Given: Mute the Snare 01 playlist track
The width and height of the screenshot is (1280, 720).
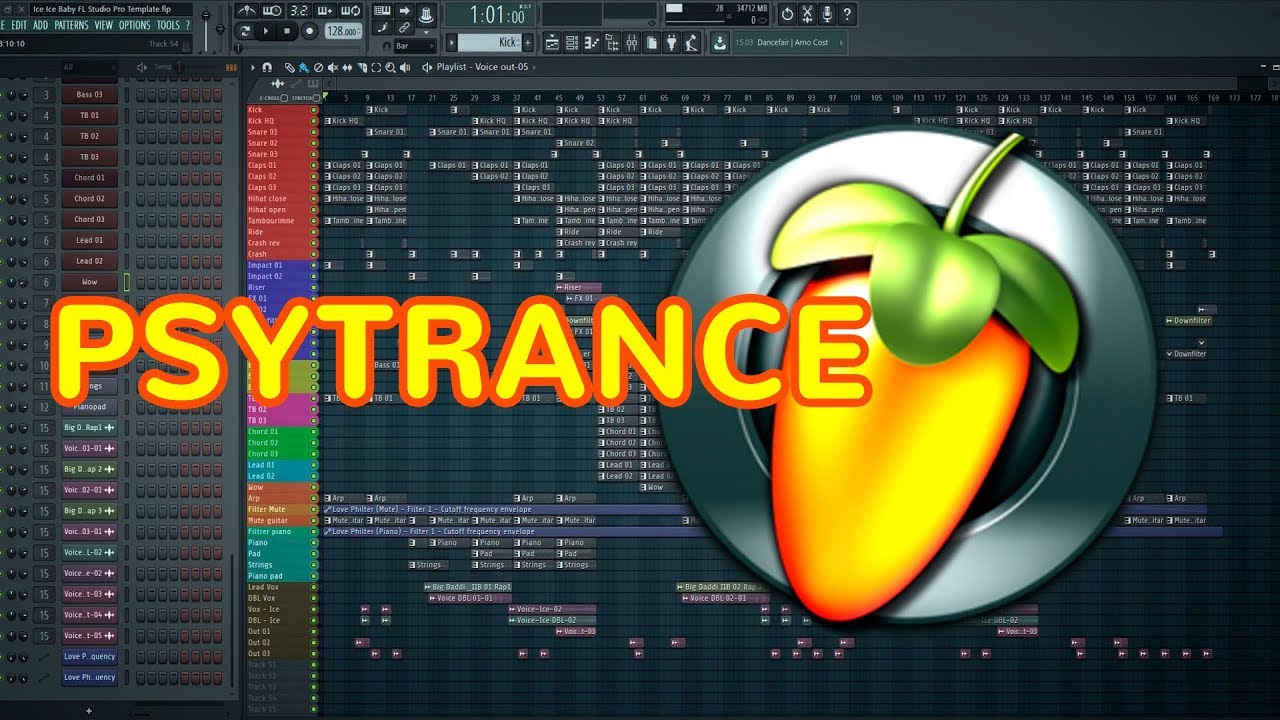Looking at the screenshot, I should pyautogui.click(x=314, y=132).
